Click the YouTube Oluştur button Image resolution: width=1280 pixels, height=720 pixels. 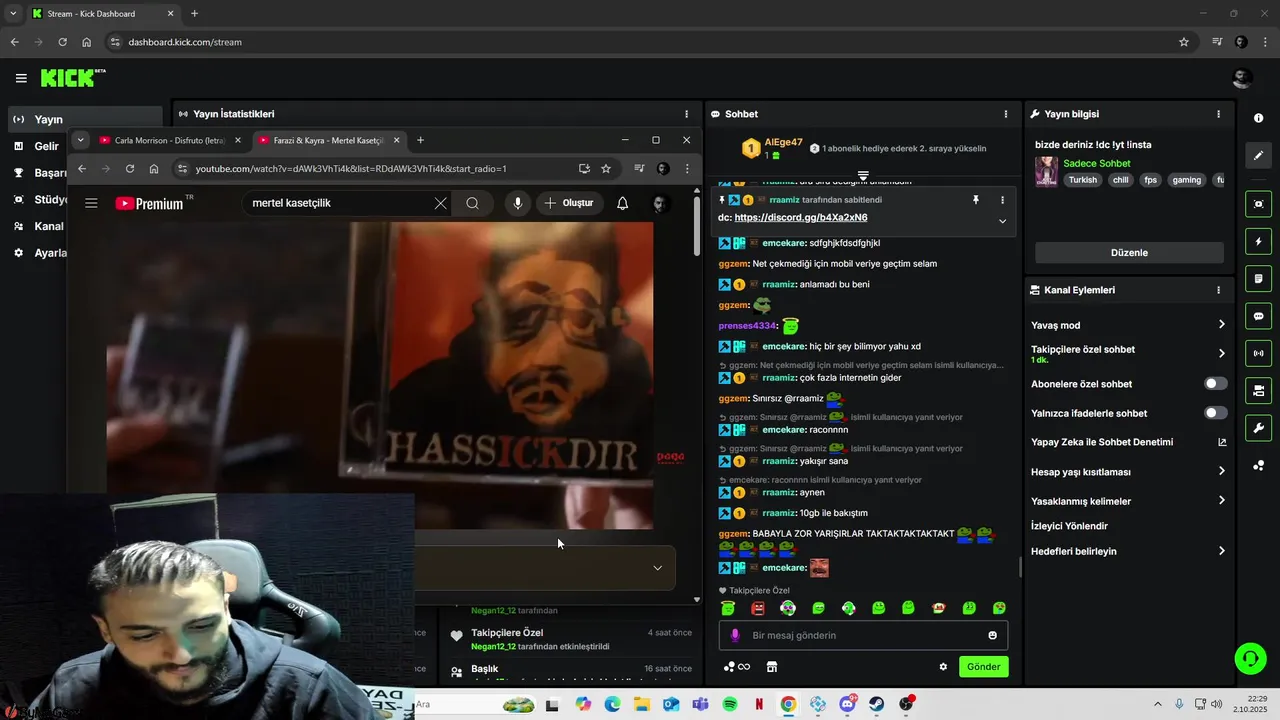569,203
